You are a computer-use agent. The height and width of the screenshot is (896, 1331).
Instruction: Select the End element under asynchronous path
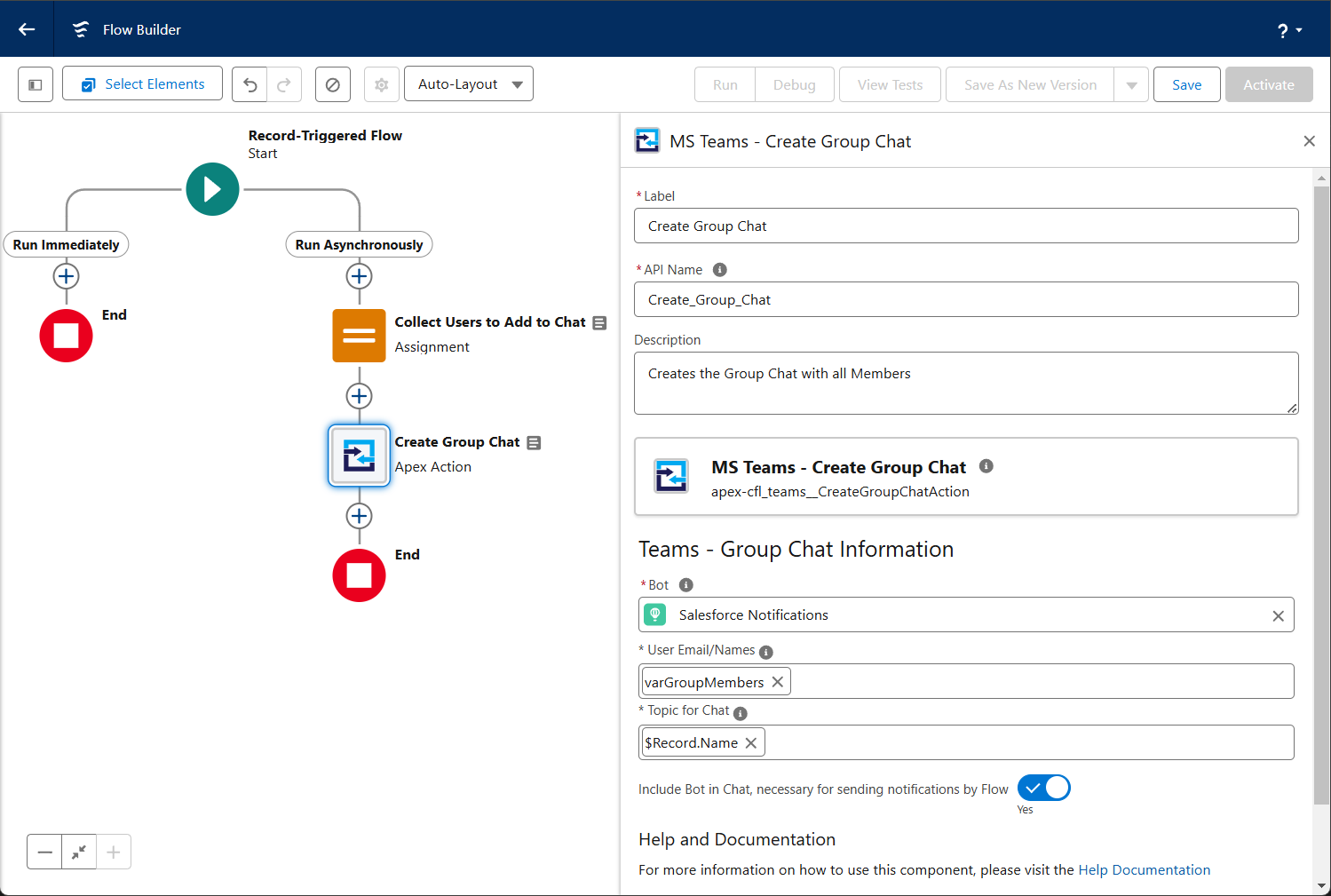pyautogui.click(x=359, y=575)
